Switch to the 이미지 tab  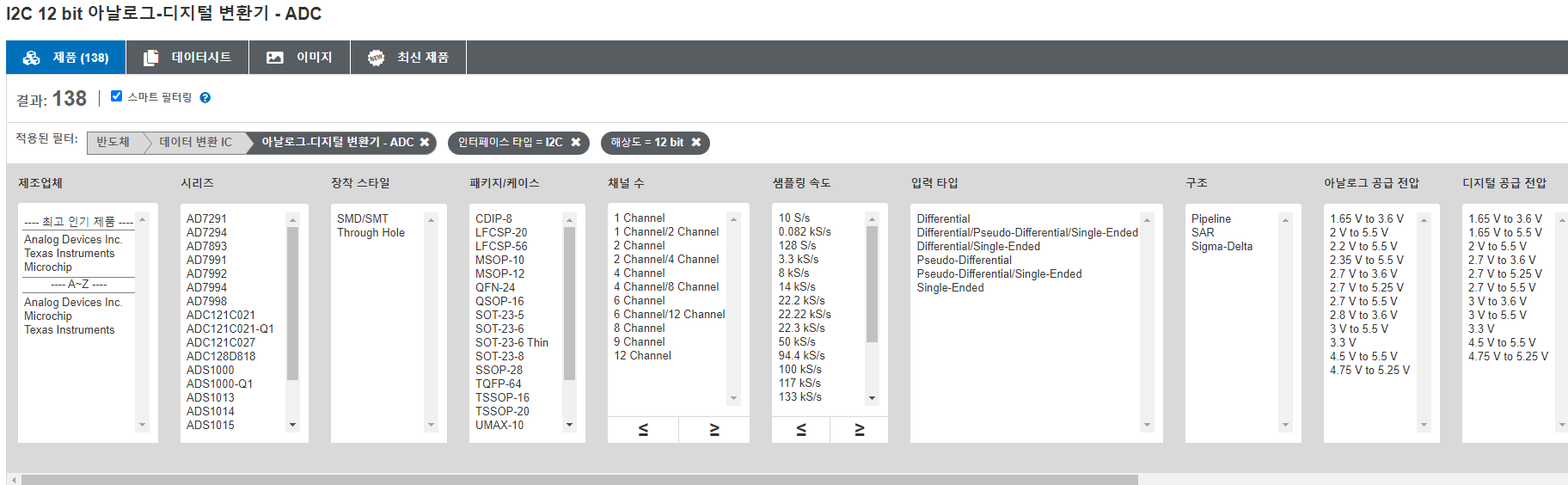click(299, 58)
